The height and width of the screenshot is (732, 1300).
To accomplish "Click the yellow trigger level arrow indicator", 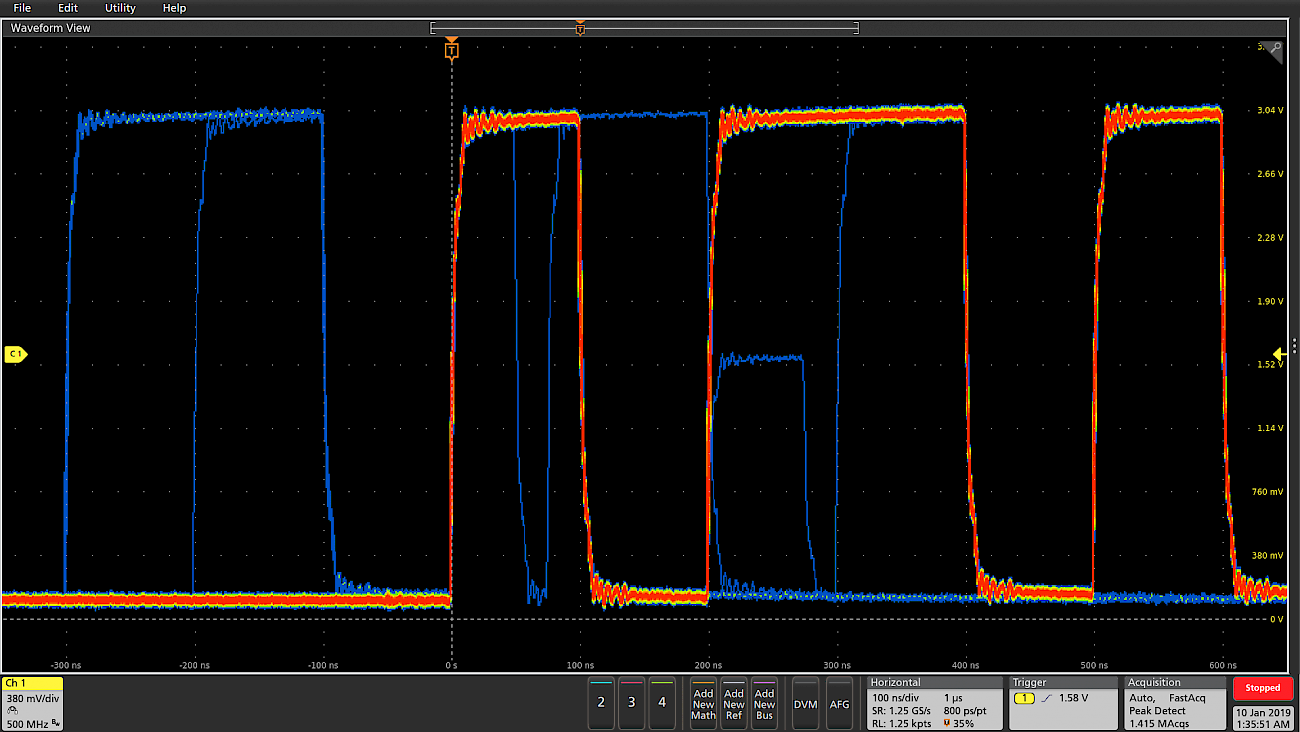I will (x=1278, y=354).
